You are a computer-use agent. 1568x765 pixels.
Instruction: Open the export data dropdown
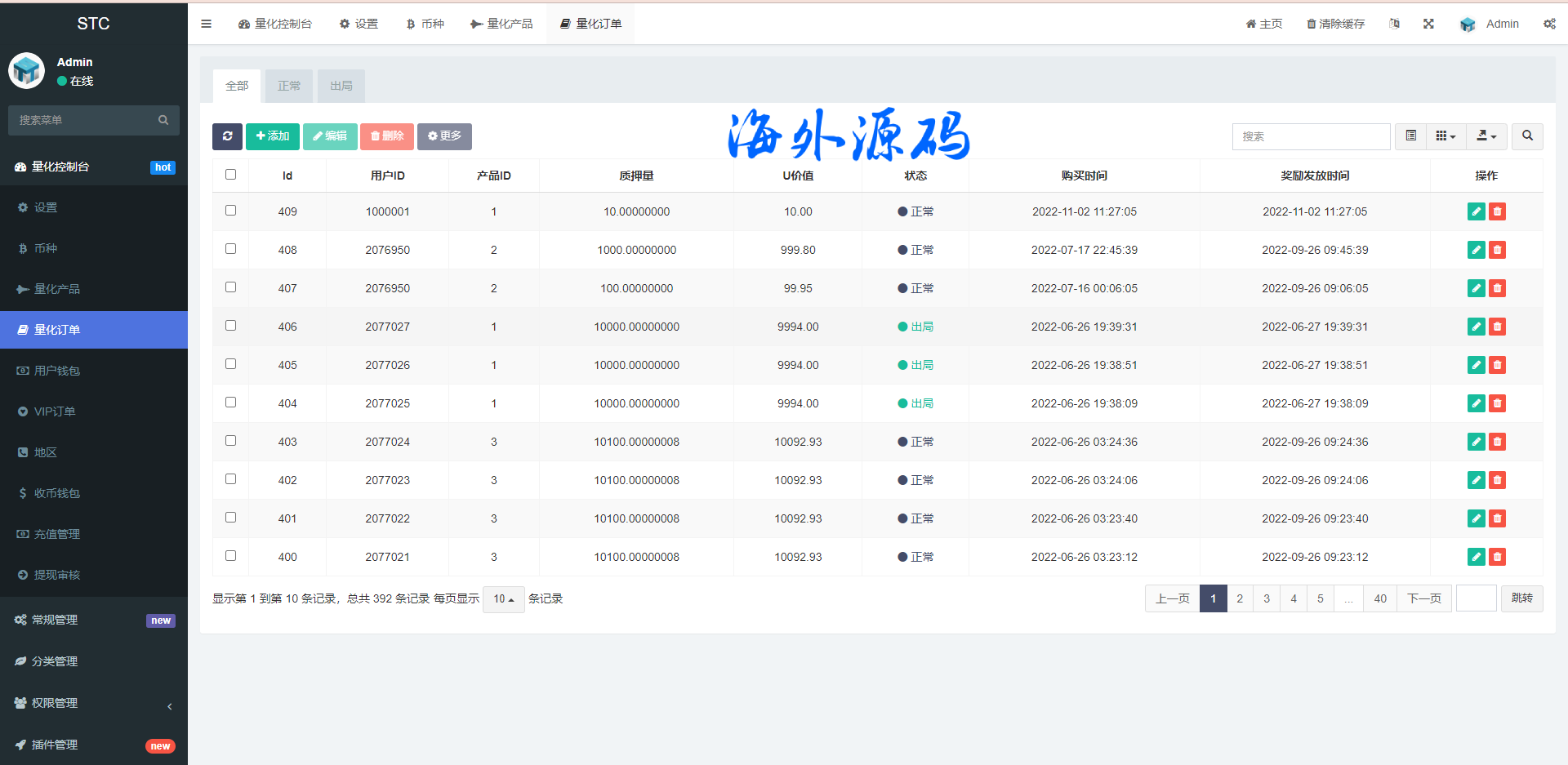[1486, 136]
